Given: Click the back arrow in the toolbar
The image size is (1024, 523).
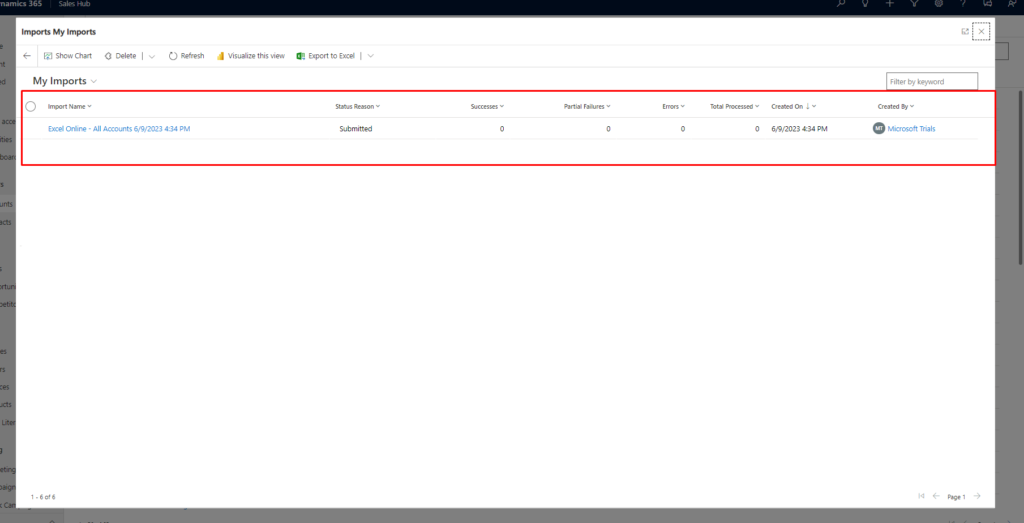Looking at the screenshot, I should pos(27,56).
